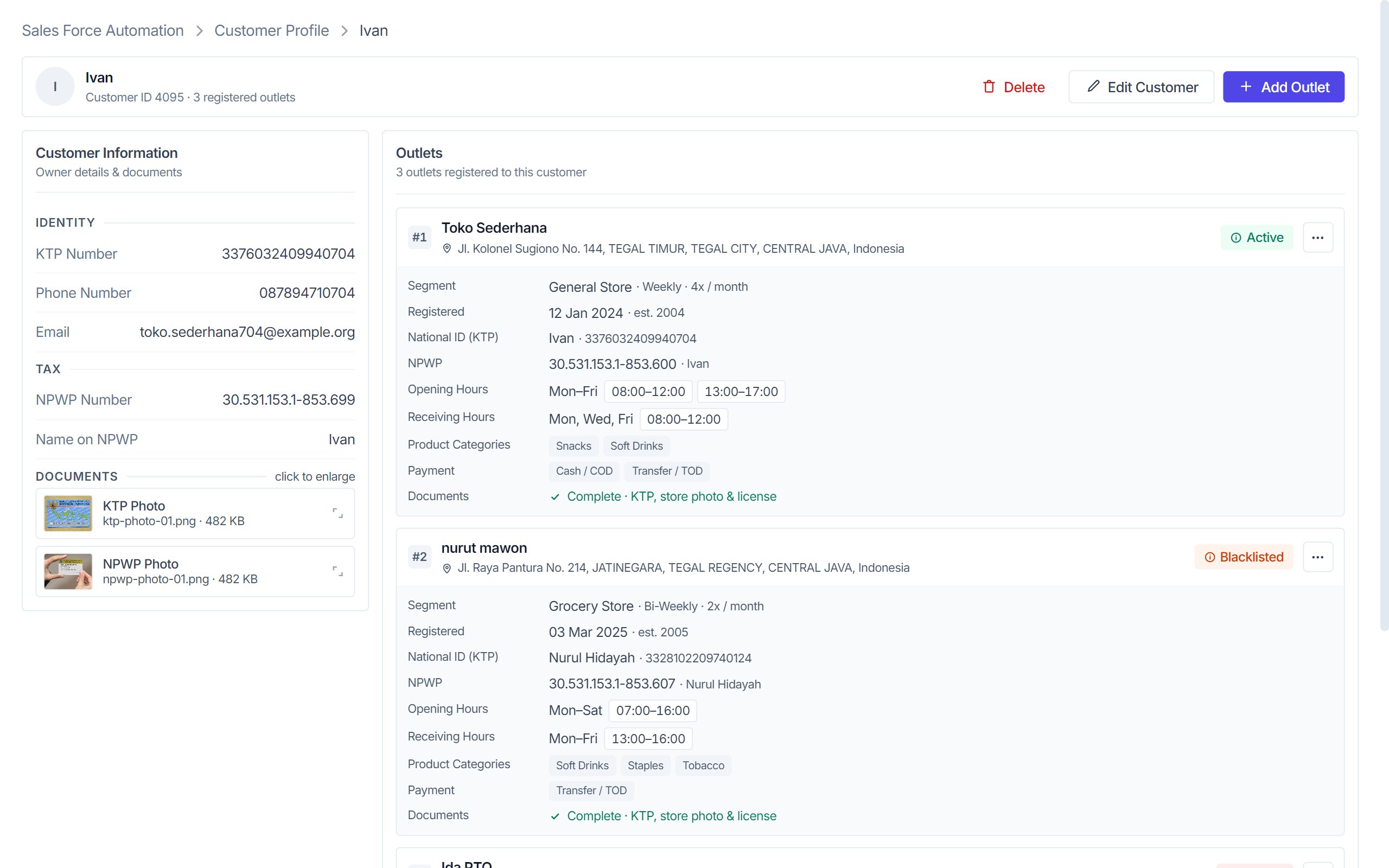Screen dimensions: 1389x868
Task: Click the page vertical scrollbar
Action: point(1384,316)
